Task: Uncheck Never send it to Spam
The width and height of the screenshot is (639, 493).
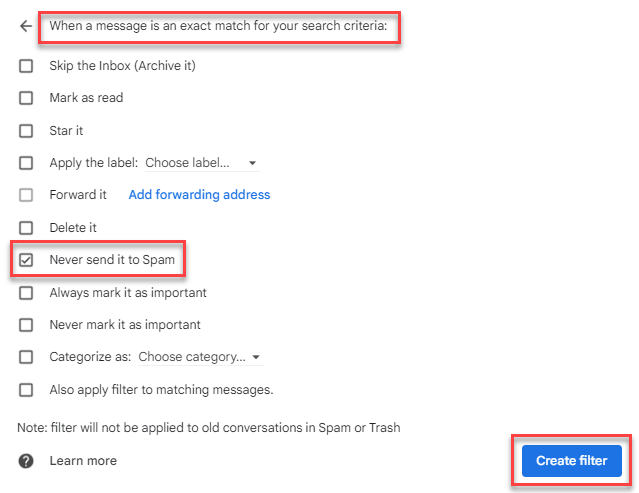Action: [x=26, y=260]
